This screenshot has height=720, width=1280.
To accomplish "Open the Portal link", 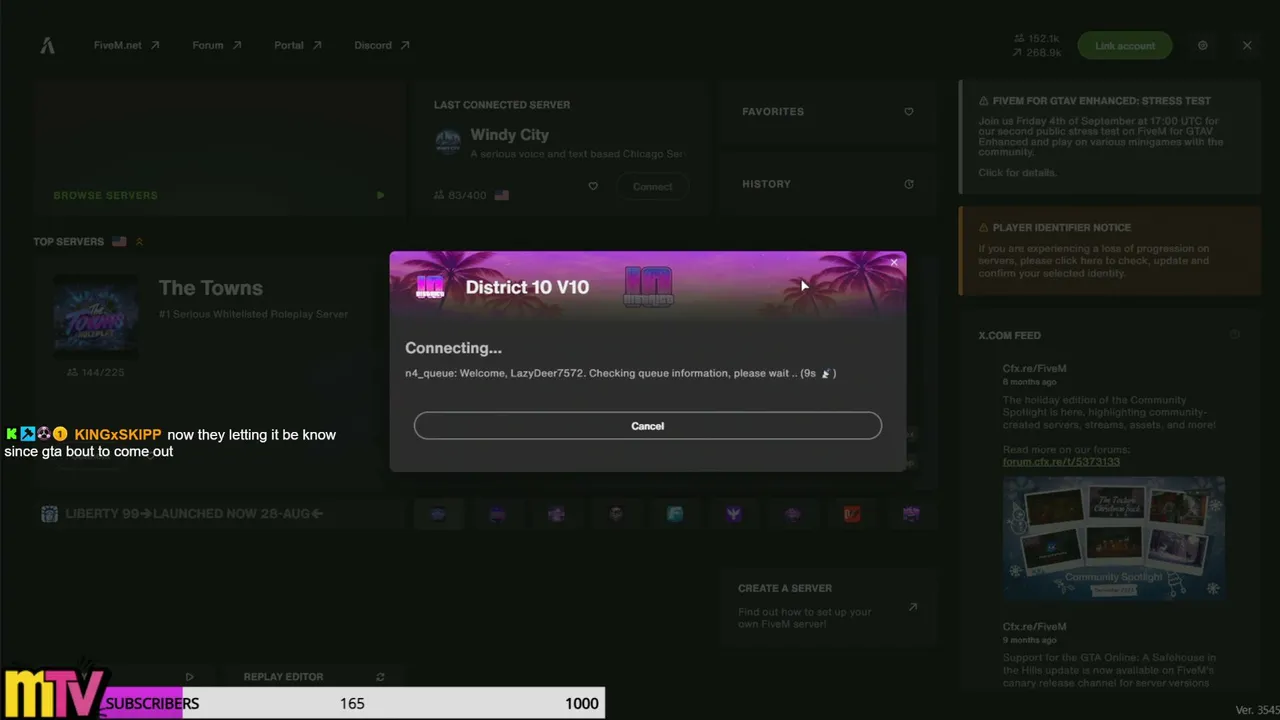I will (x=298, y=45).
